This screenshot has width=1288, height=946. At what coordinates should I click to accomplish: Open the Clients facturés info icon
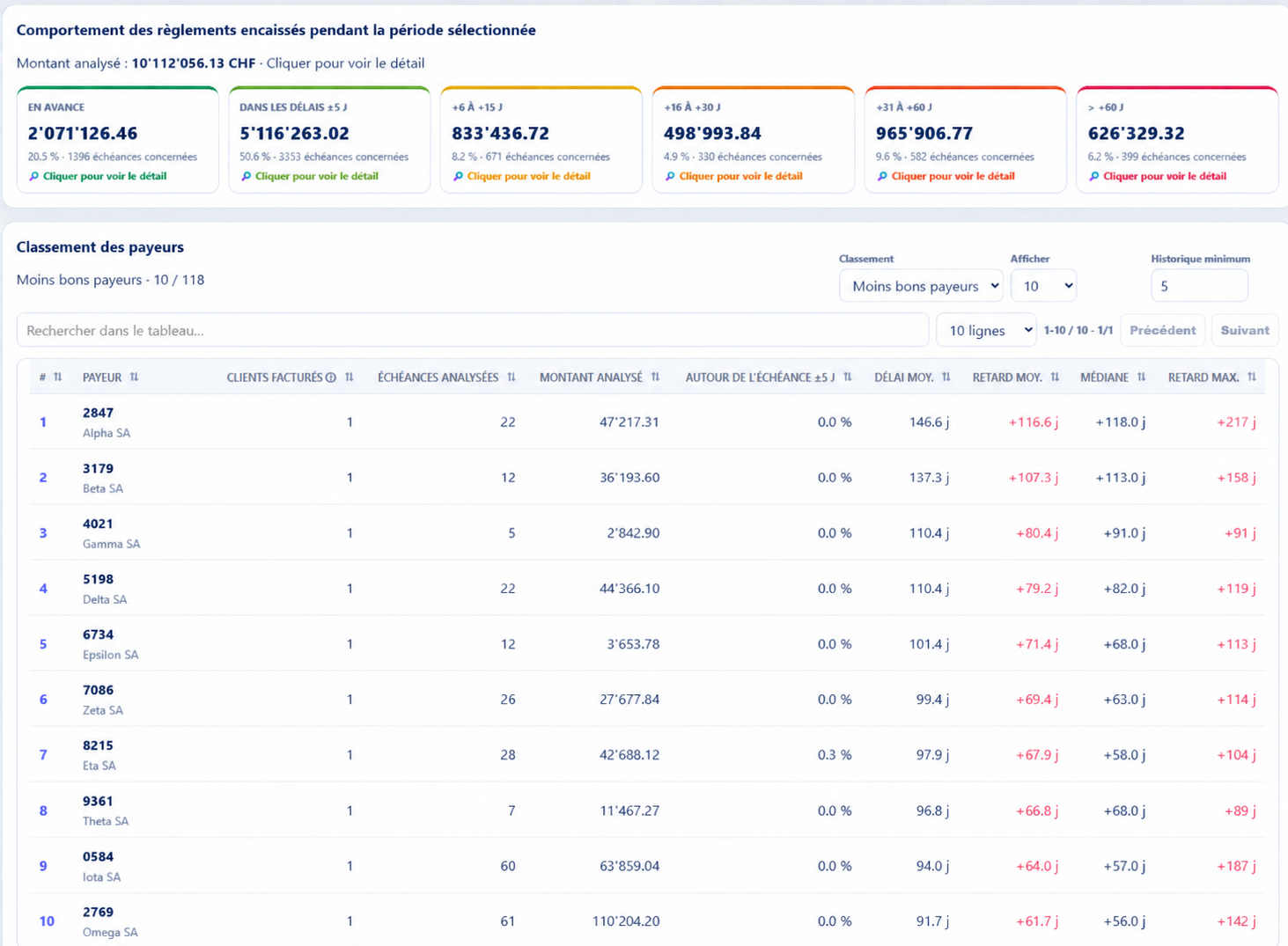click(x=331, y=378)
